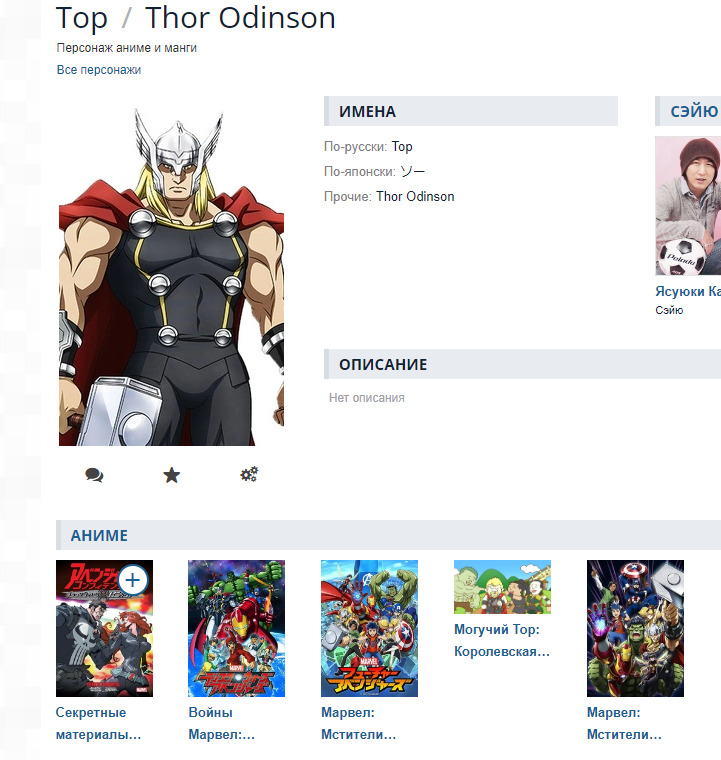Click the large Thor character image
The height and width of the screenshot is (760, 721).
pos(171,276)
